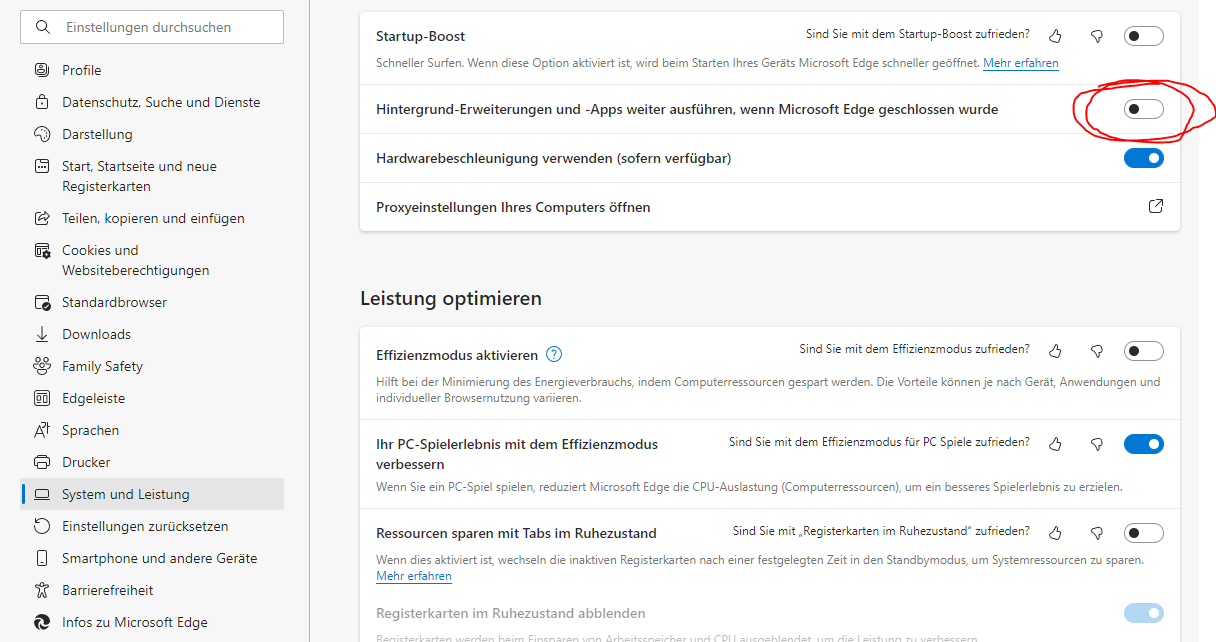Click the Darstellung palette icon

pos(42,134)
